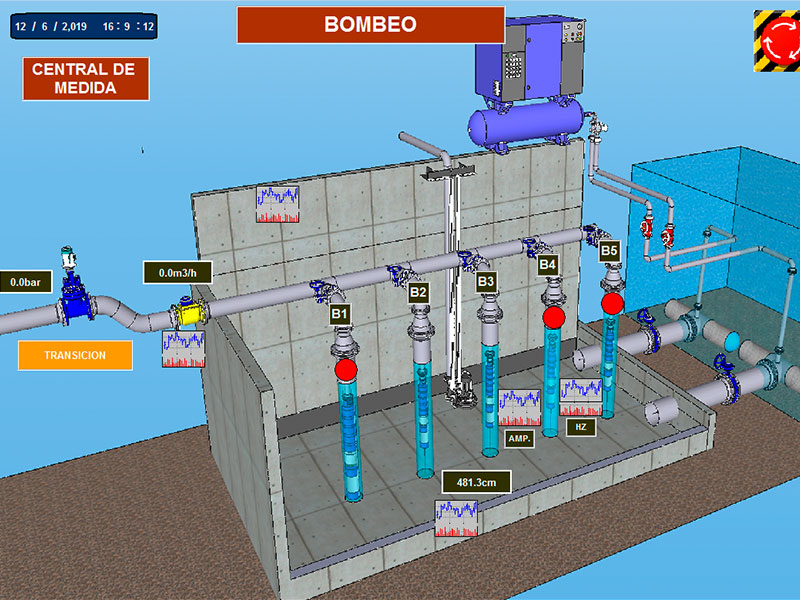Open trend chart below the yellow flowmeter
Image resolution: width=800 pixels, height=600 pixels.
click(x=184, y=349)
